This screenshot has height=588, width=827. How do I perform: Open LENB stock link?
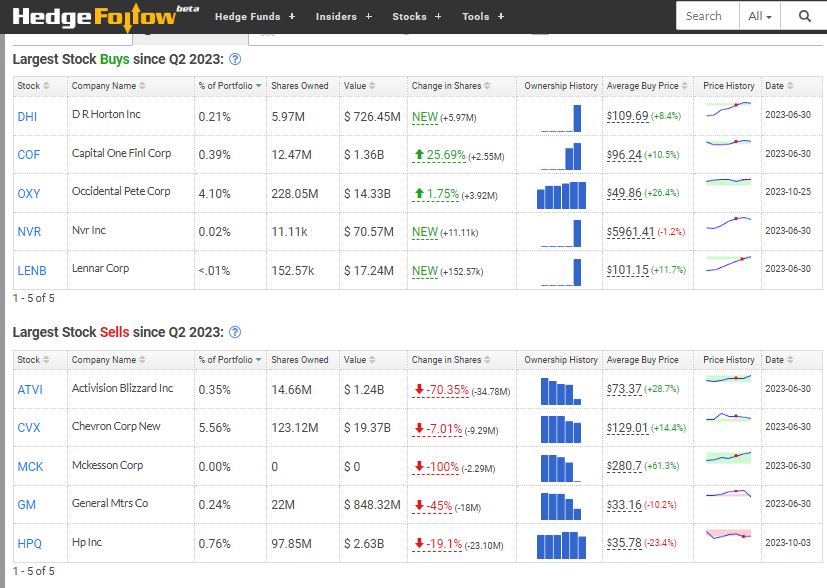point(32,271)
